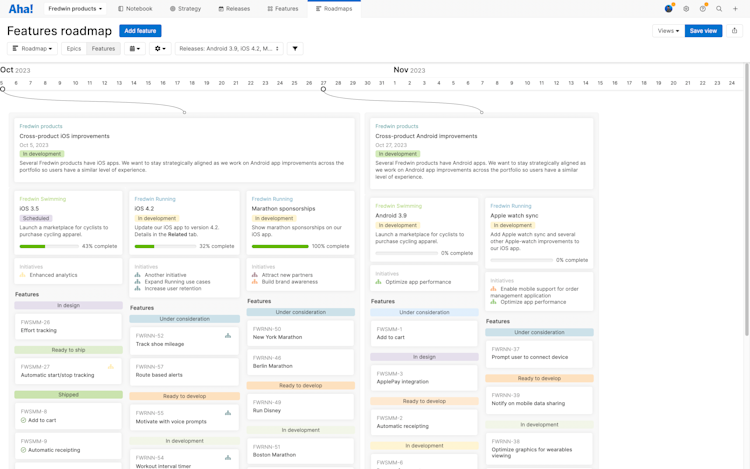Open the Releases selector dropdown
Viewport: 750px width, 469px height.
(229, 48)
